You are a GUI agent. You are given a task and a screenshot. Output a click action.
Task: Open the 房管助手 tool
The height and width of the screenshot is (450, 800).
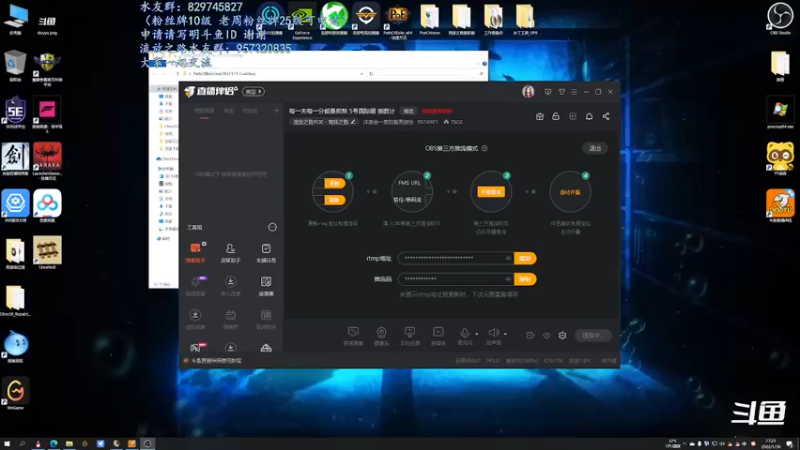[231, 253]
